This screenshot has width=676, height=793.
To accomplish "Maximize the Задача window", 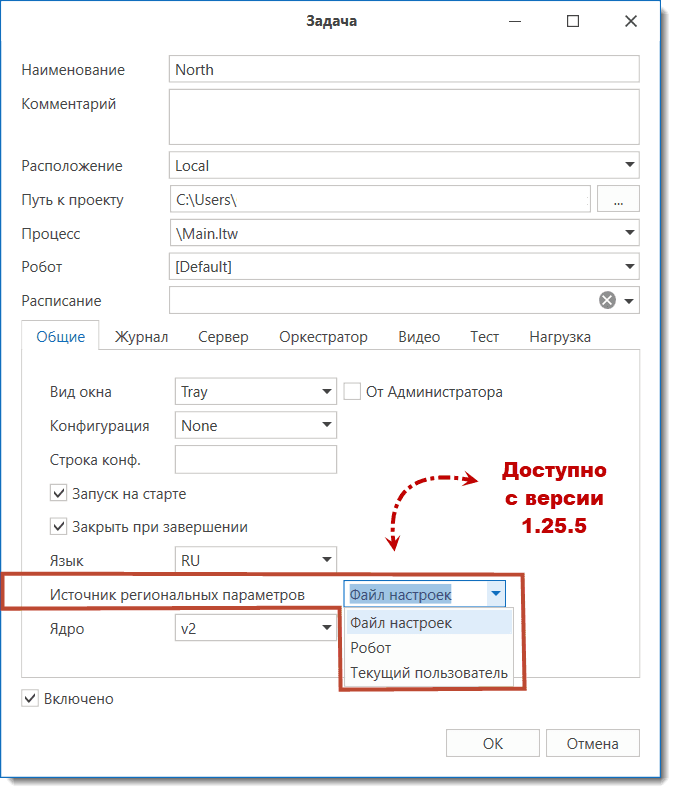I will pos(573,21).
